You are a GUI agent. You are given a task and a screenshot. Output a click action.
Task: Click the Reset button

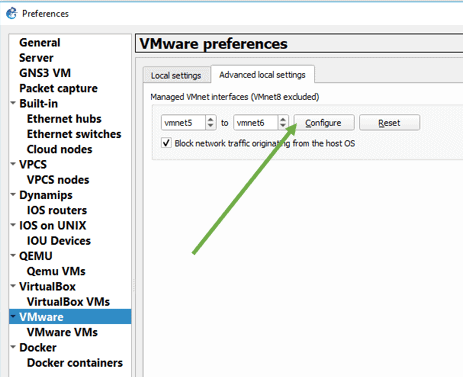[x=389, y=123]
